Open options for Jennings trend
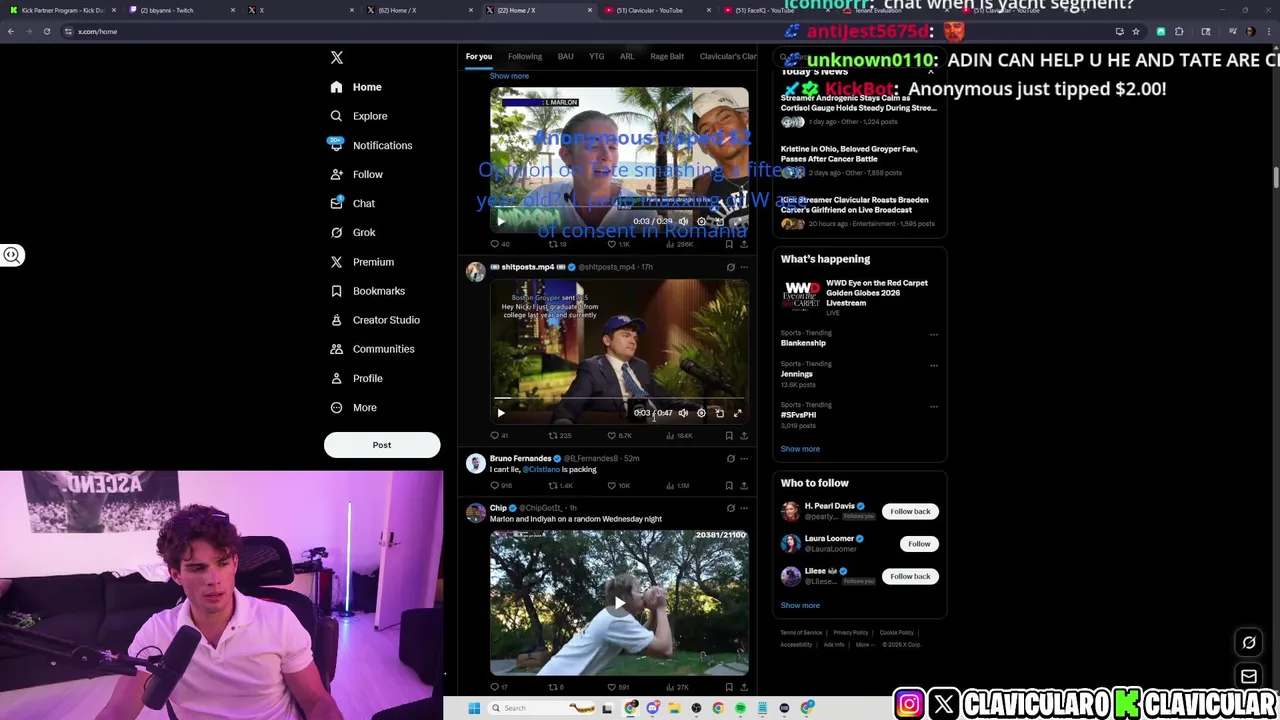Screen dimensions: 1280x720 (934, 365)
